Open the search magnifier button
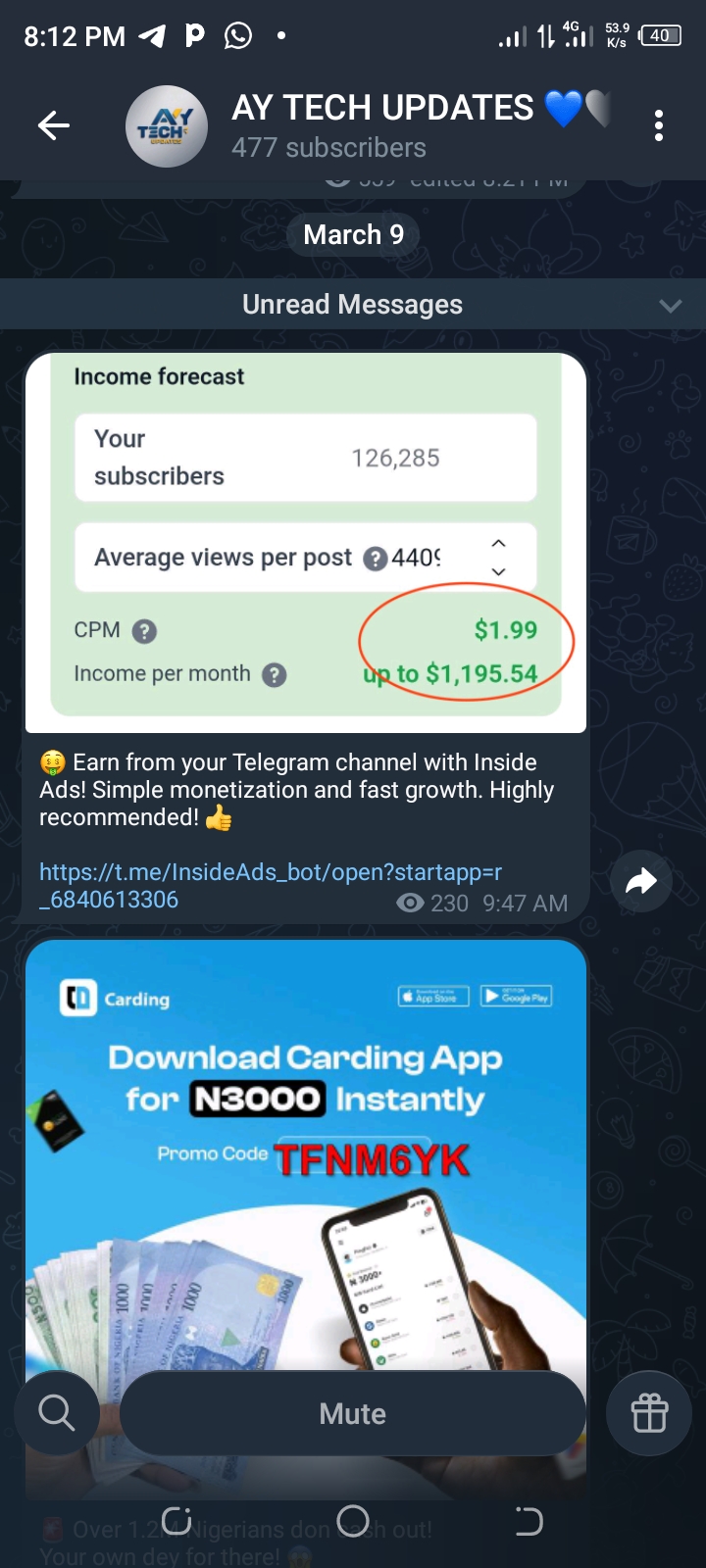The height and width of the screenshot is (1568, 706). pyautogui.click(x=57, y=1412)
